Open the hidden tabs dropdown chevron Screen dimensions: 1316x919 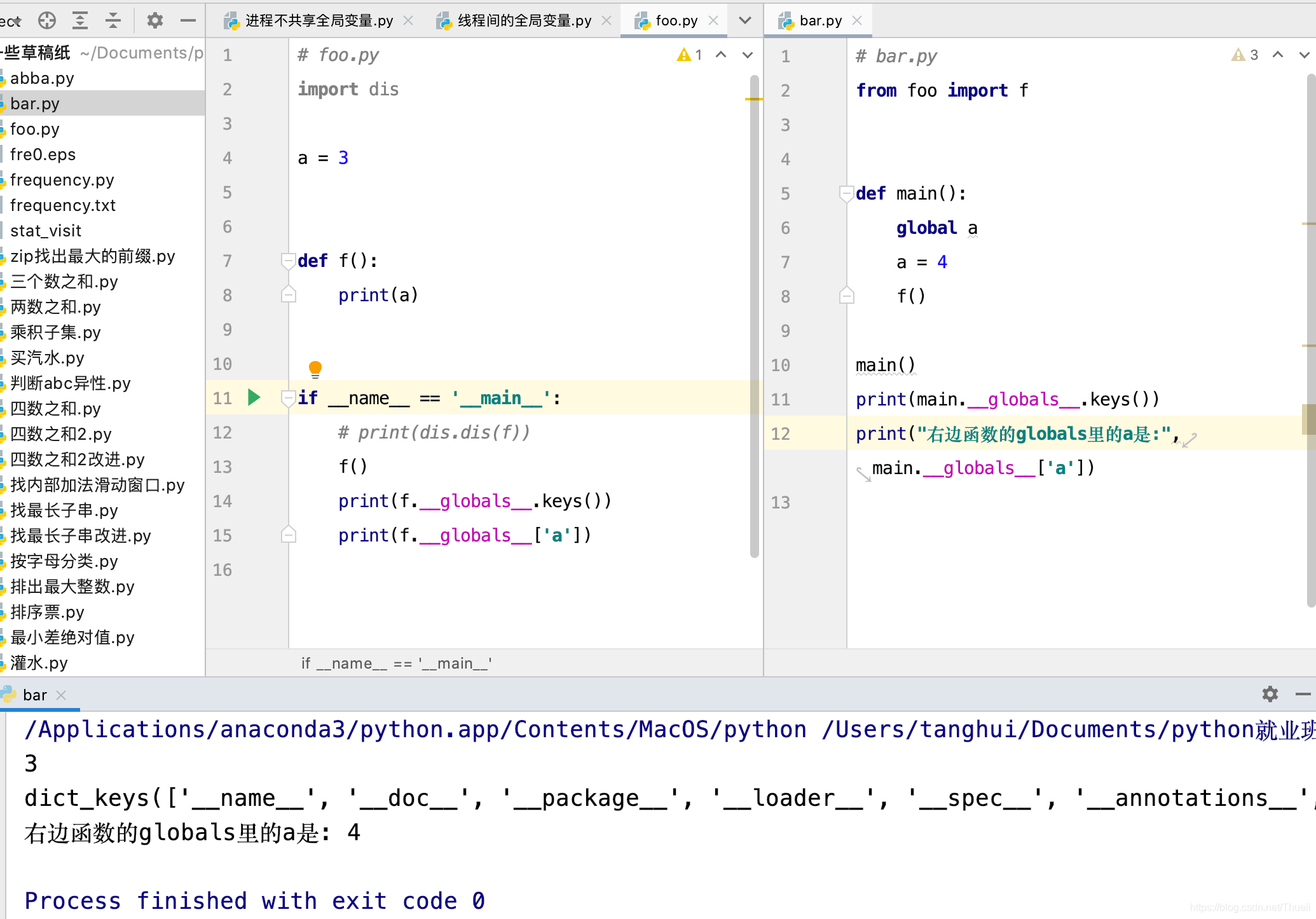point(745,20)
